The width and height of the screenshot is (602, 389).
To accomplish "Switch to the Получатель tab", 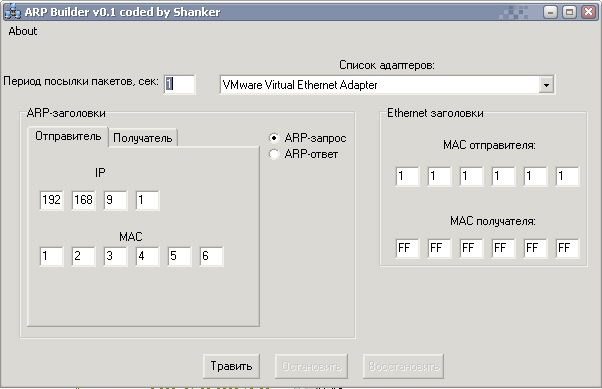I will click(x=143, y=138).
